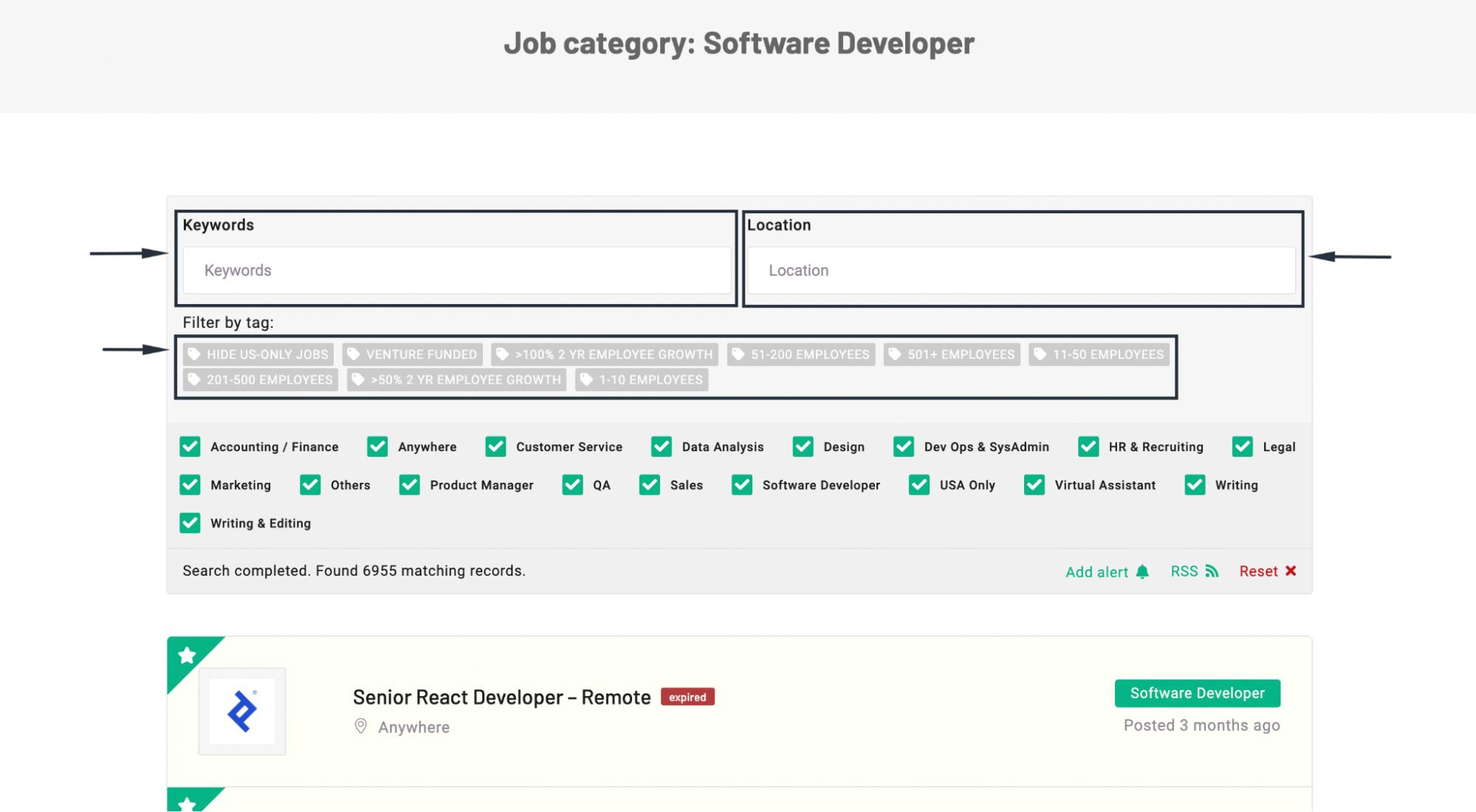The width and height of the screenshot is (1476, 812).
Task: Disable the USA Only checkbox
Action: (x=919, y=485)
